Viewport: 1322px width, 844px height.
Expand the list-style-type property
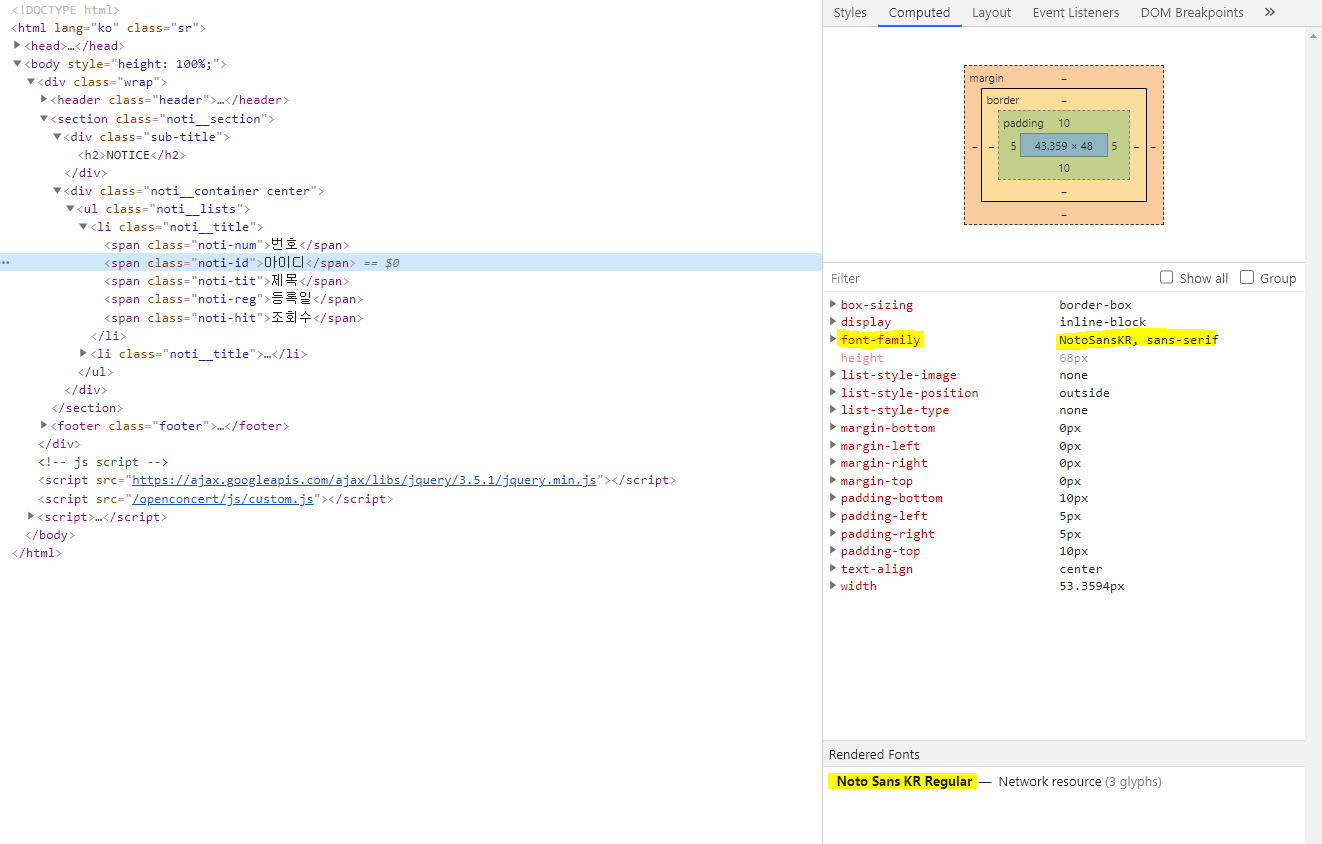[x=833, y=410]
